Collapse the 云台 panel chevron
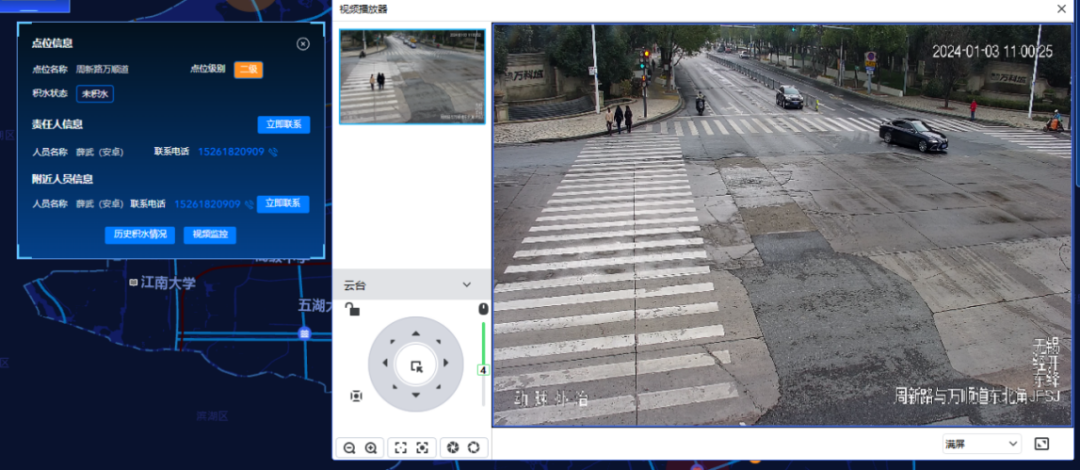The height and width of the screenshot is (470, 1080). [x=466, y=285]
